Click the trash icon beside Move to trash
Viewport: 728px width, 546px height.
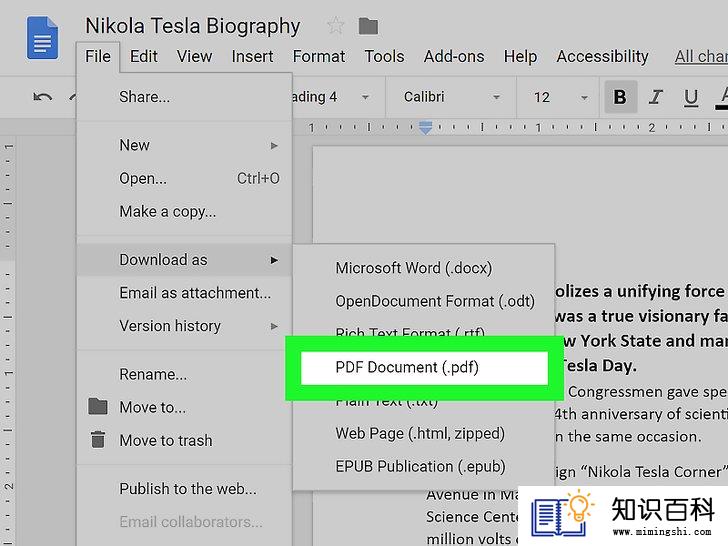(x=98, y=439)
